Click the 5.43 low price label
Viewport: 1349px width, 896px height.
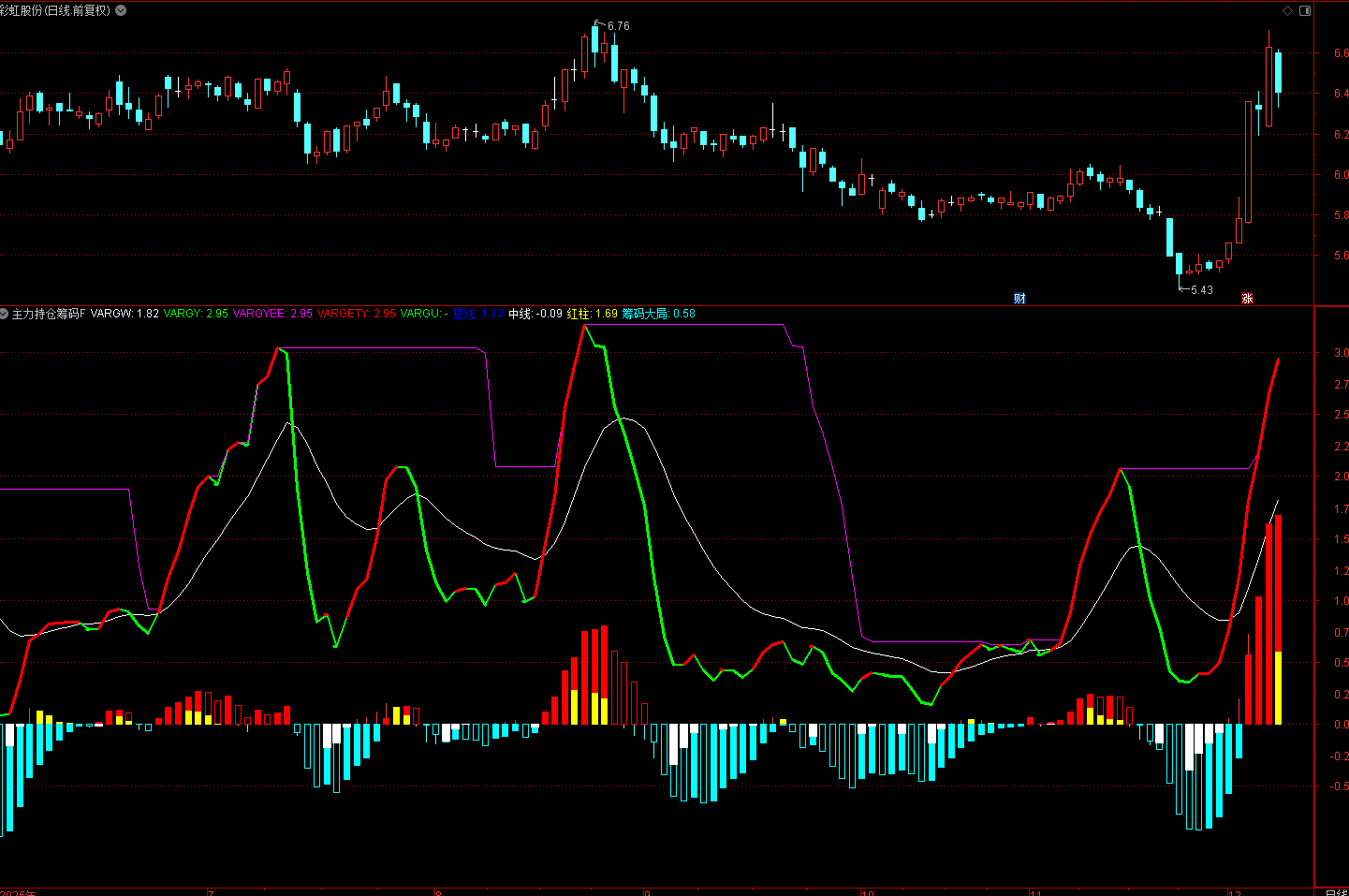pos(1201,290)
